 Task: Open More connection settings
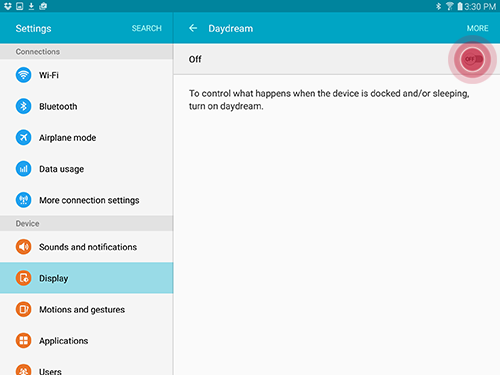(x=87, y=200)
